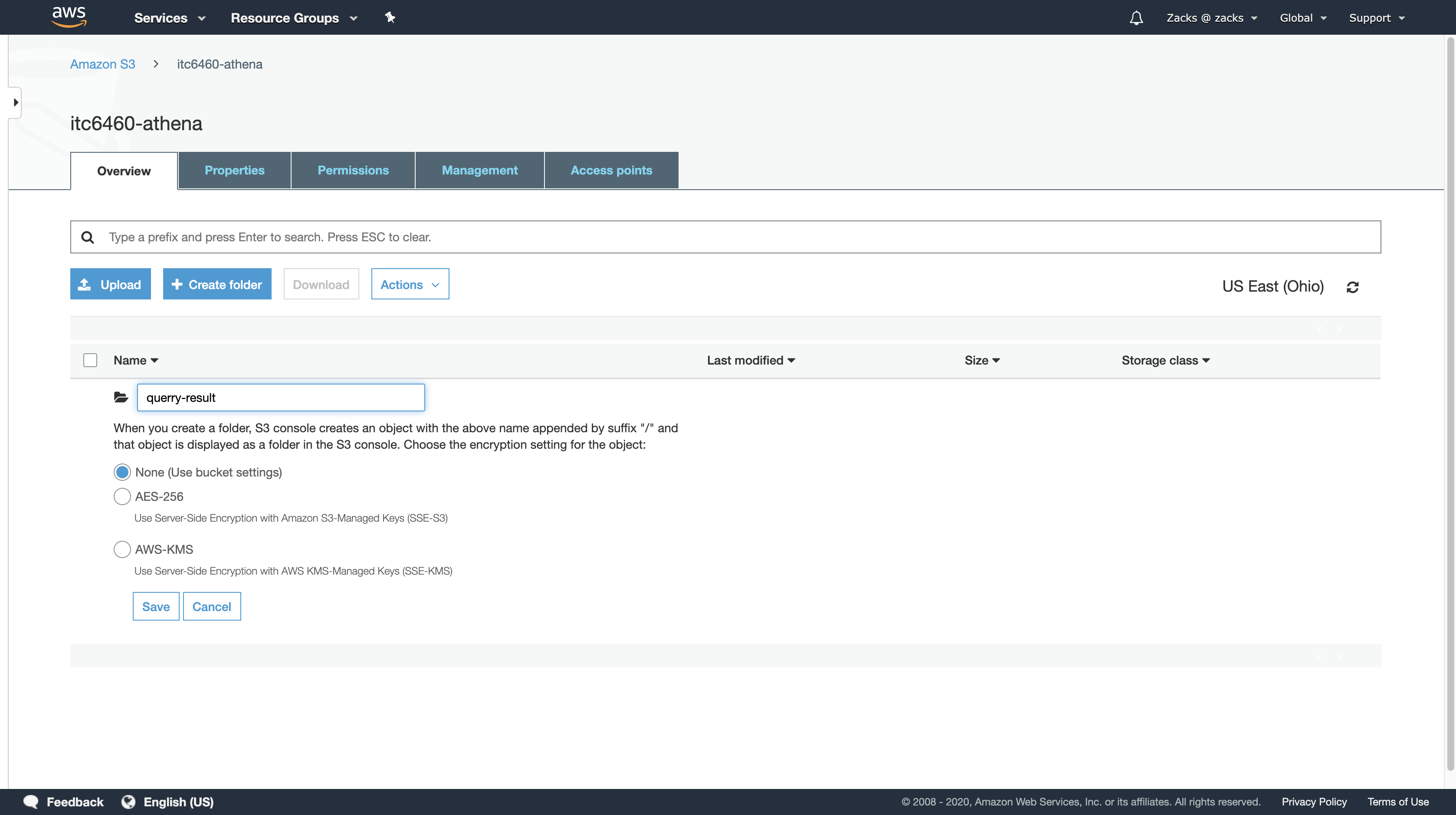The height and width of the screenshot is (815, 1456).
Task: Open the Actions dropdown
Action: point(410,284)
